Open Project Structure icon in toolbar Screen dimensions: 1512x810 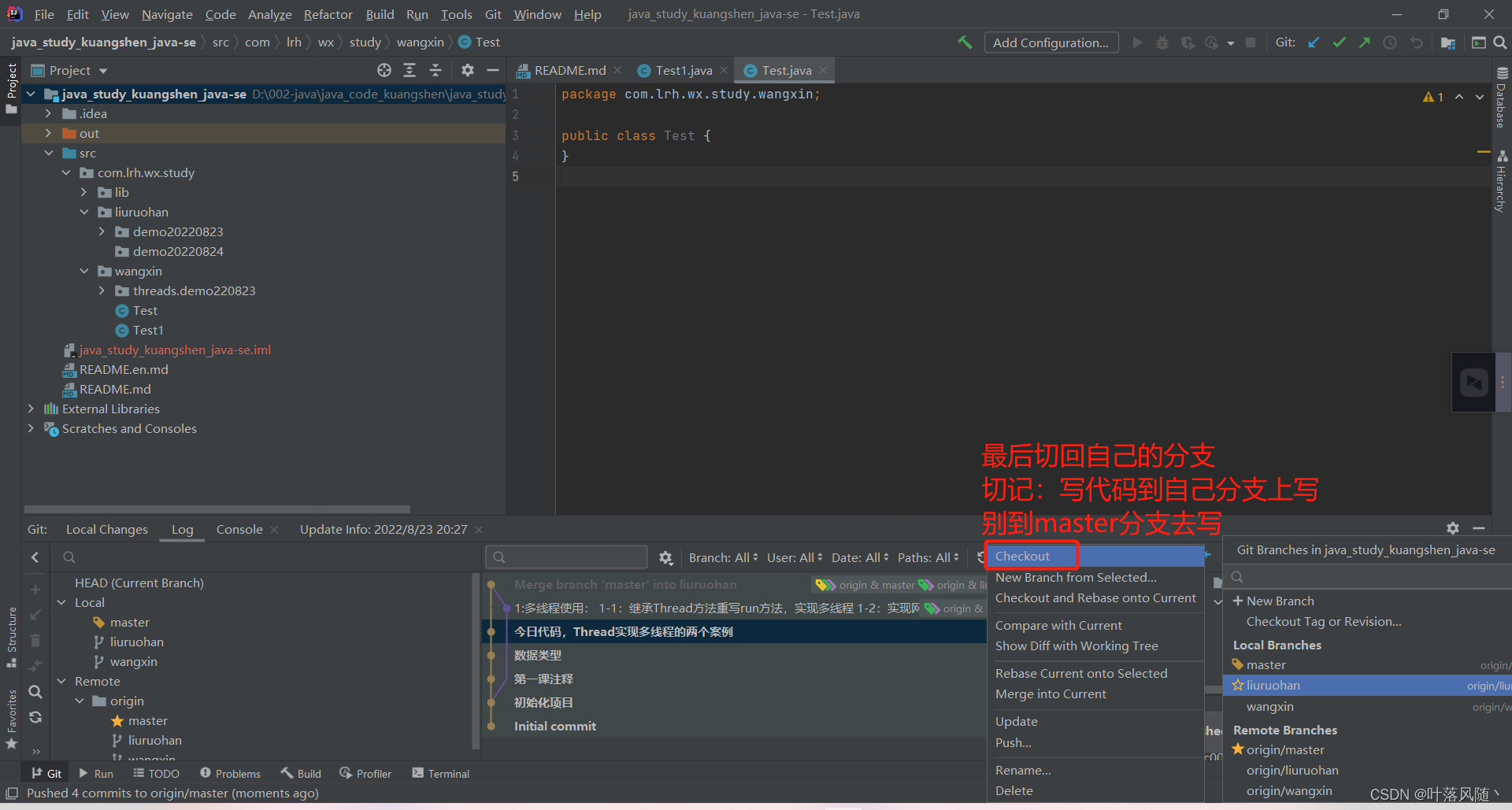tap(1447, 43)
